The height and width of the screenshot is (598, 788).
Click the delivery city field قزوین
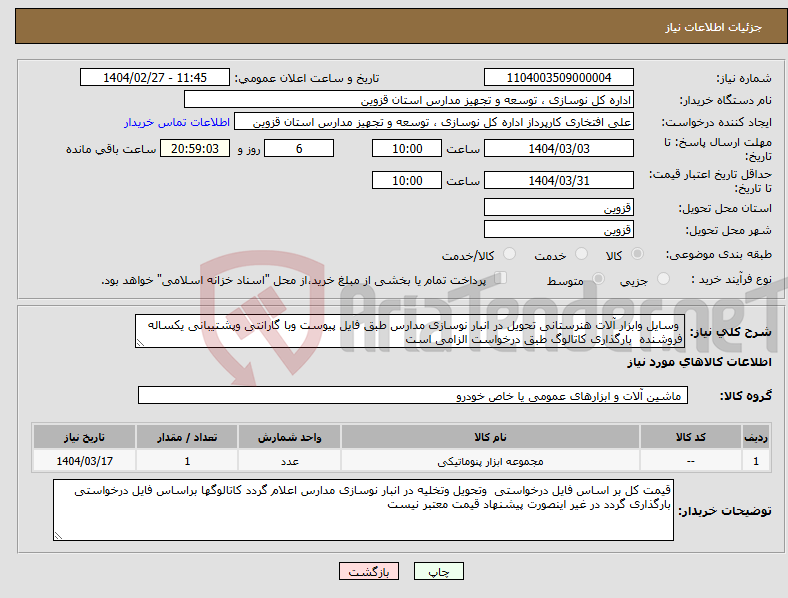[x=558, y=229]
